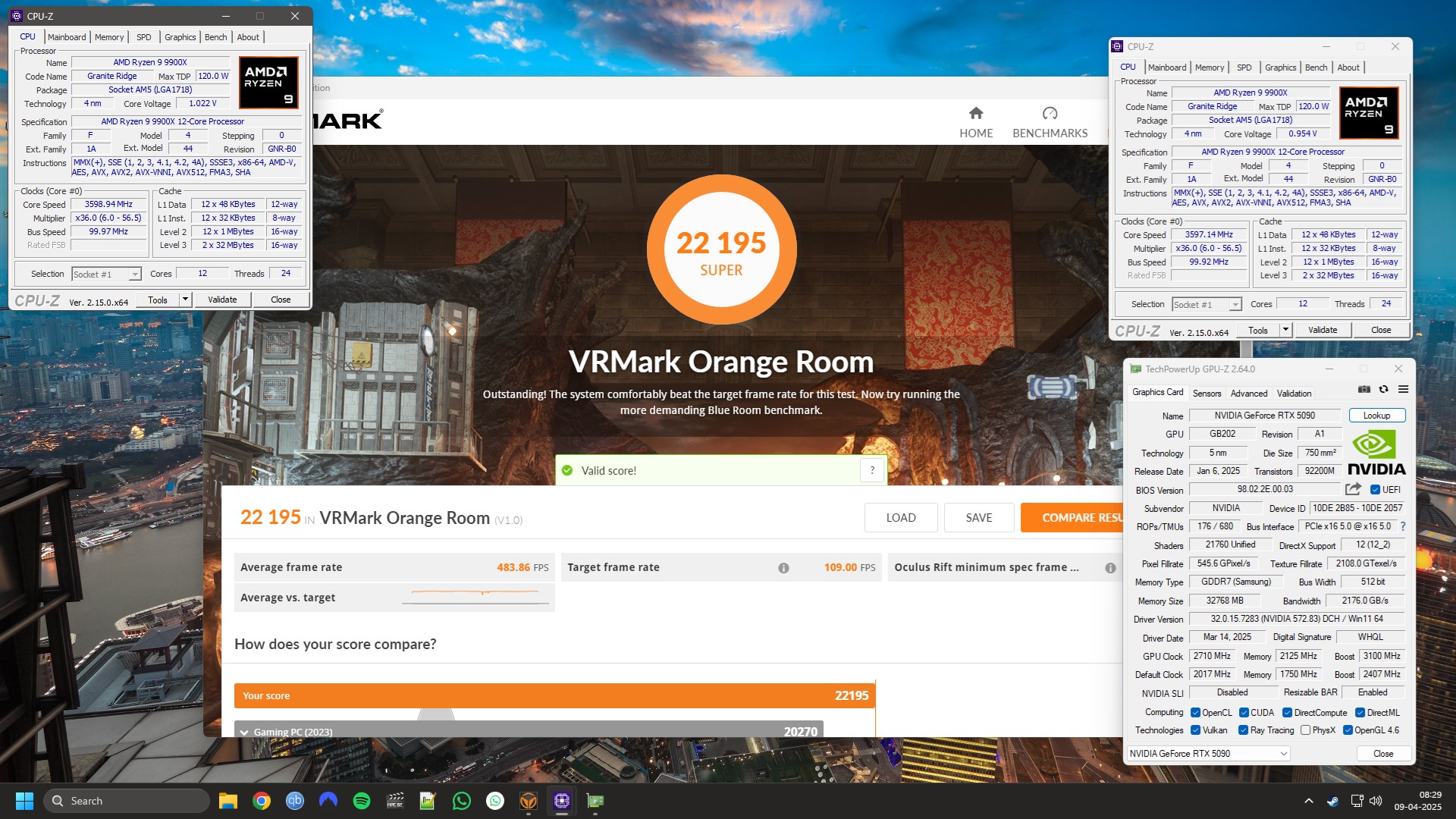Enable the PhysX checkbox
1456x819 pixels.
[1305, 730]
